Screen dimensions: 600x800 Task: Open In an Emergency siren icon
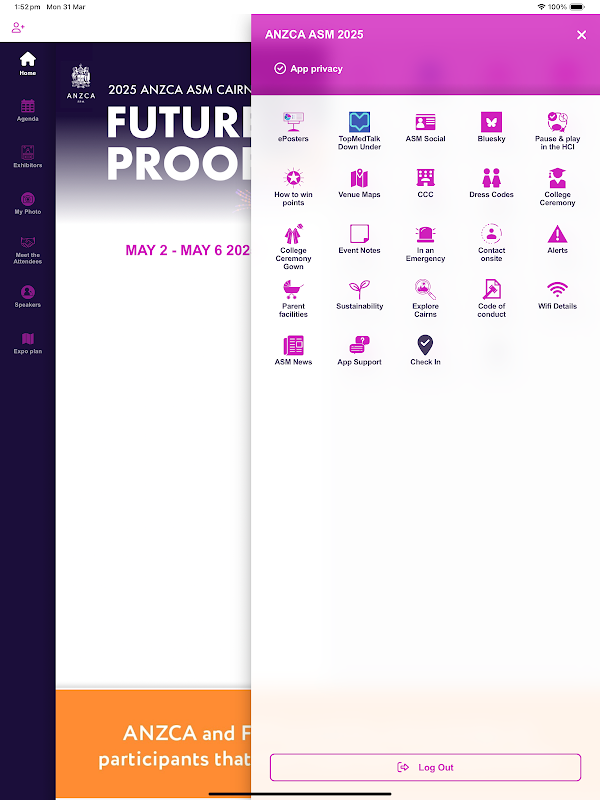tap(425, 234)
